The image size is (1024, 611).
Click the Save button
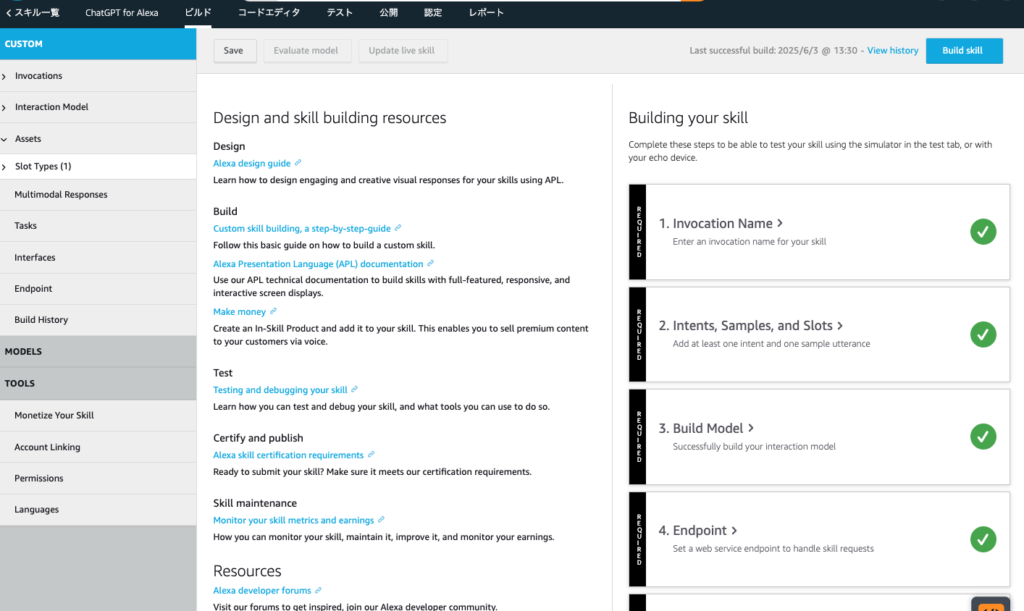pos(234,50)
